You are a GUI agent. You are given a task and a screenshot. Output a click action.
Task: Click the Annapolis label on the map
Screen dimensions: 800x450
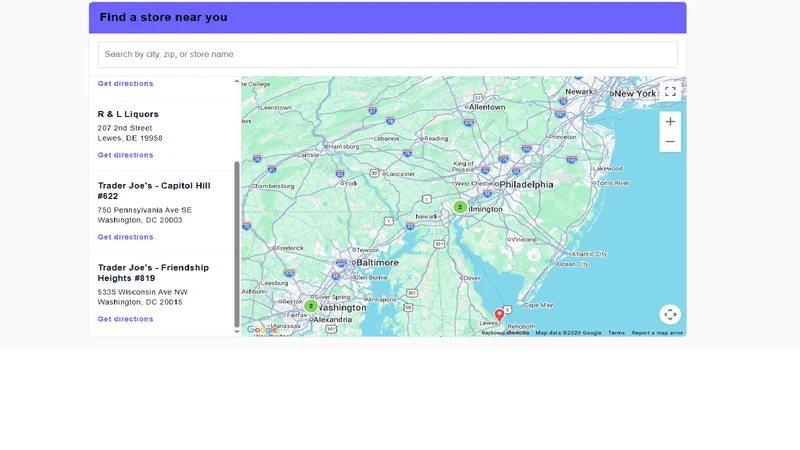point(382,300)
